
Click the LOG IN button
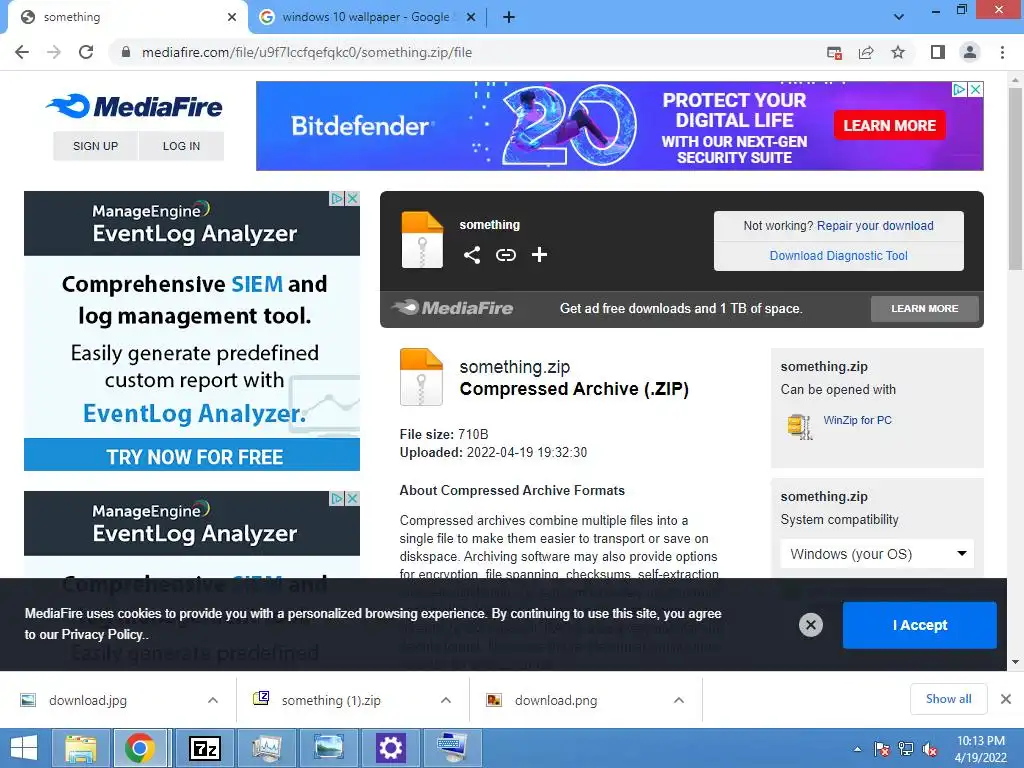pyautogui.click(x=182, y=146)
